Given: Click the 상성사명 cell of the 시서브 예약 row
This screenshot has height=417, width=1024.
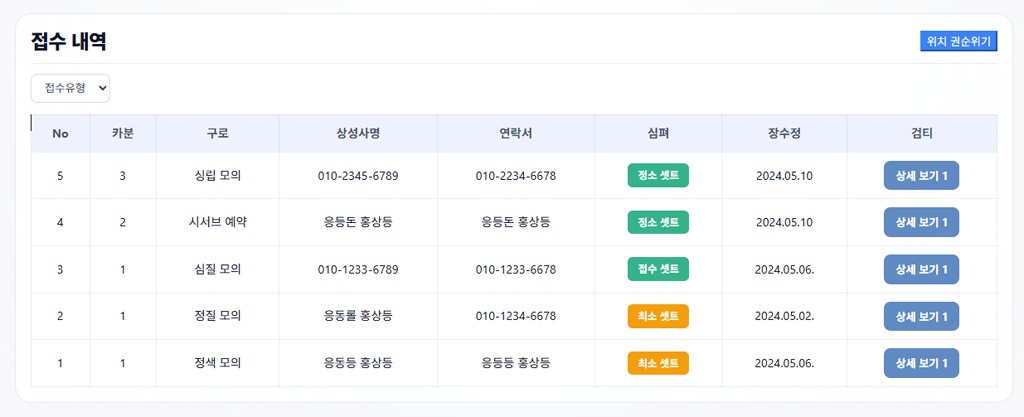Looking at the screenshot, I should [x=358, y=222].
